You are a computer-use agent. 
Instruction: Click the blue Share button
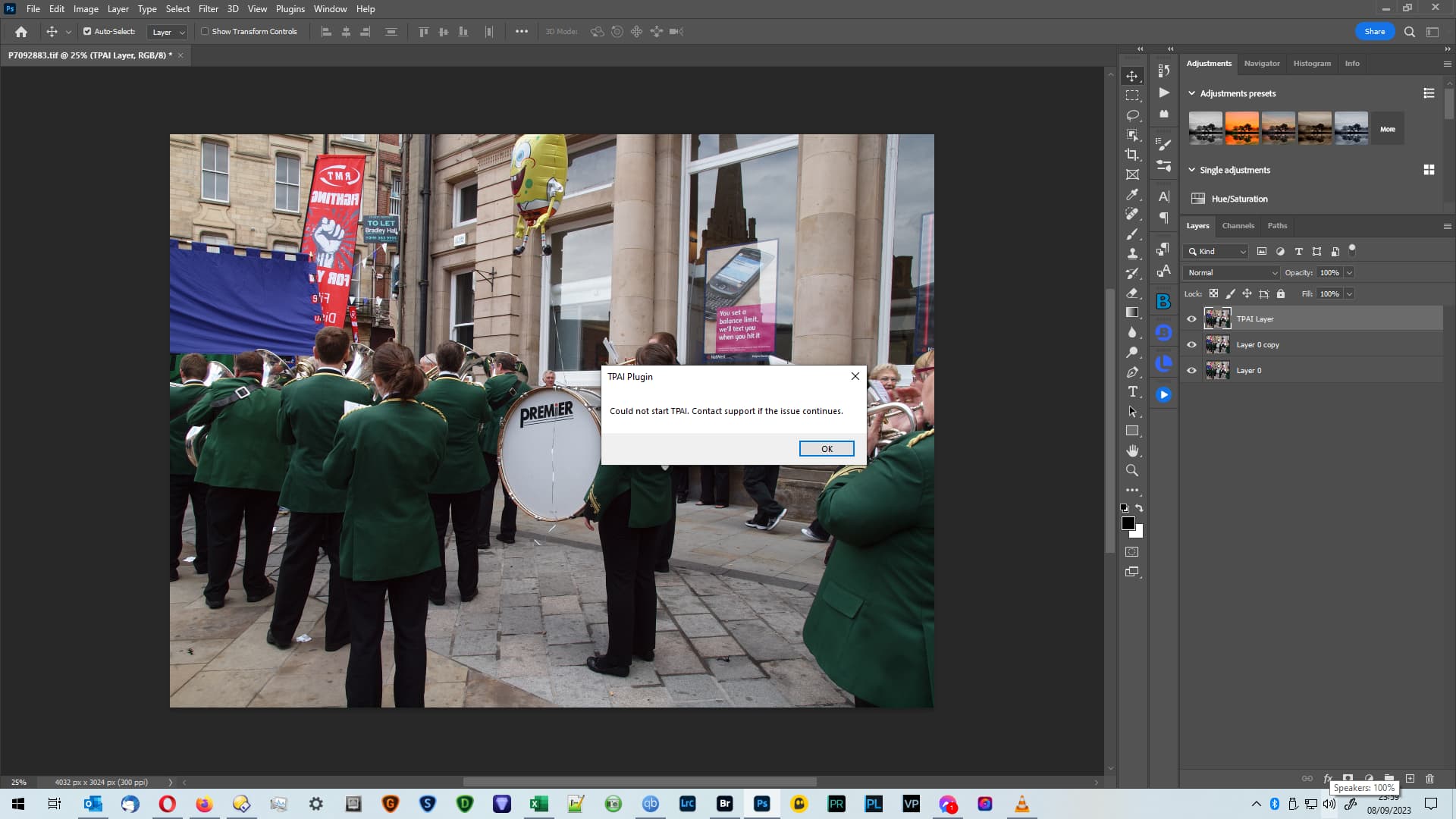pos(1374,32)
